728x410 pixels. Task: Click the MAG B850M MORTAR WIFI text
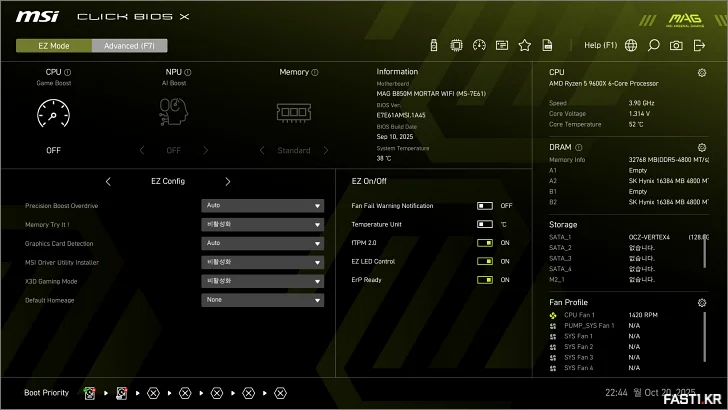pos(431,93)
